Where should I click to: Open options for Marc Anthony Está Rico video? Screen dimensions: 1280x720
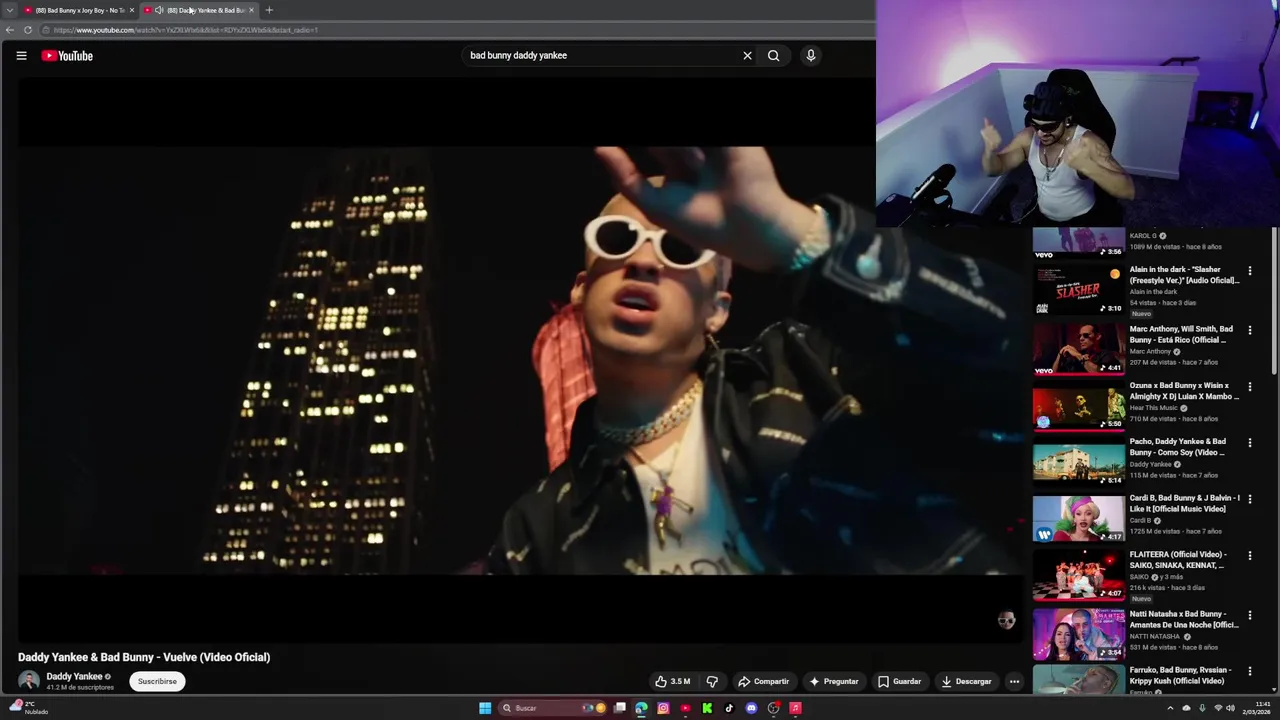1249,330
